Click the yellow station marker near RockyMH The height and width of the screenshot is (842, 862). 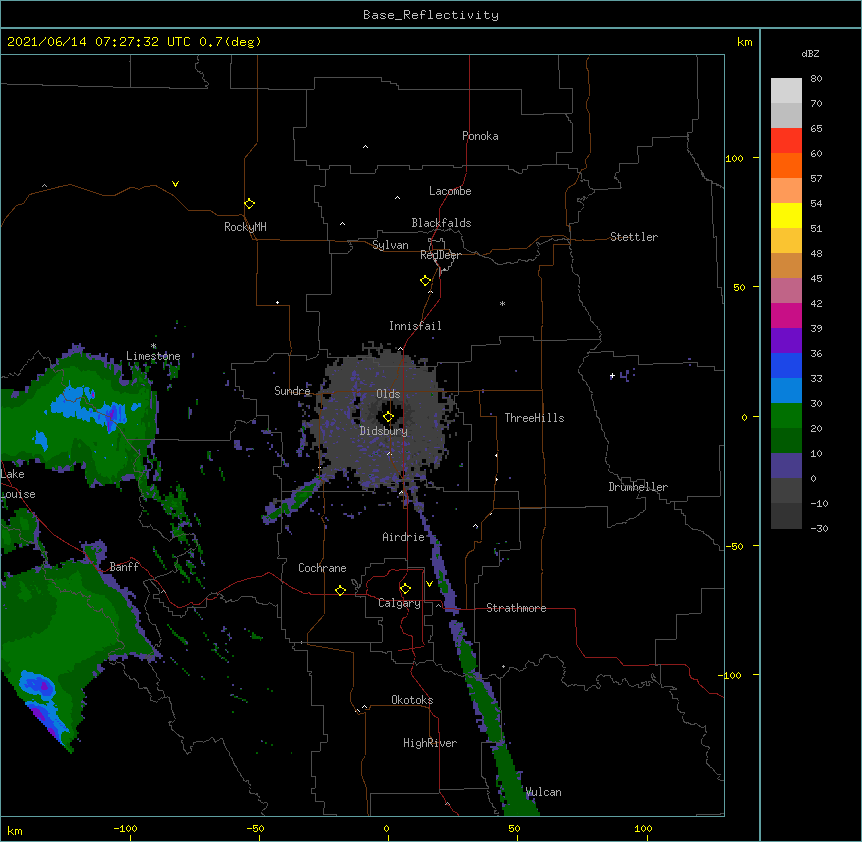pyautogui.click(x=249, y=204)
